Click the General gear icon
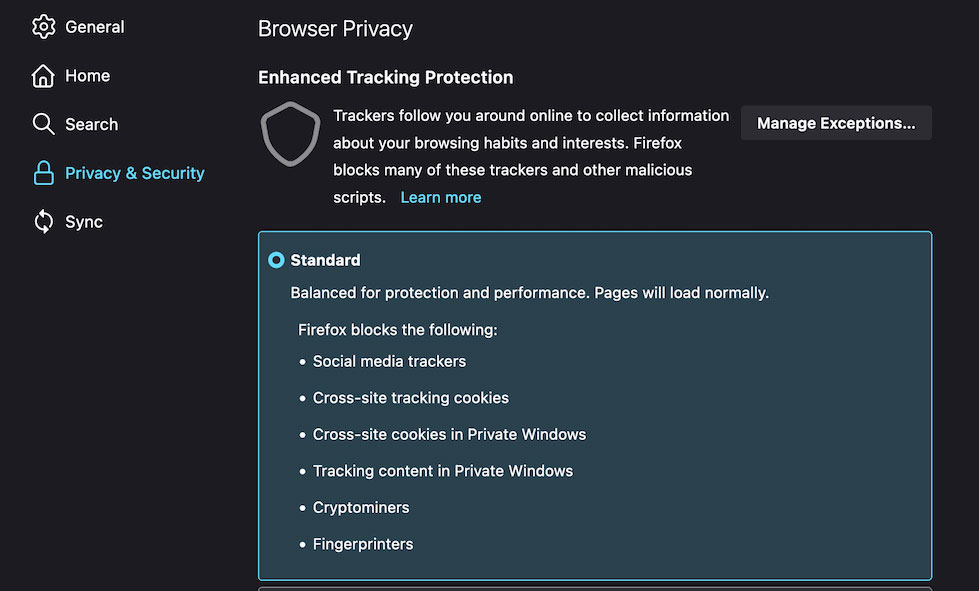 43,27
